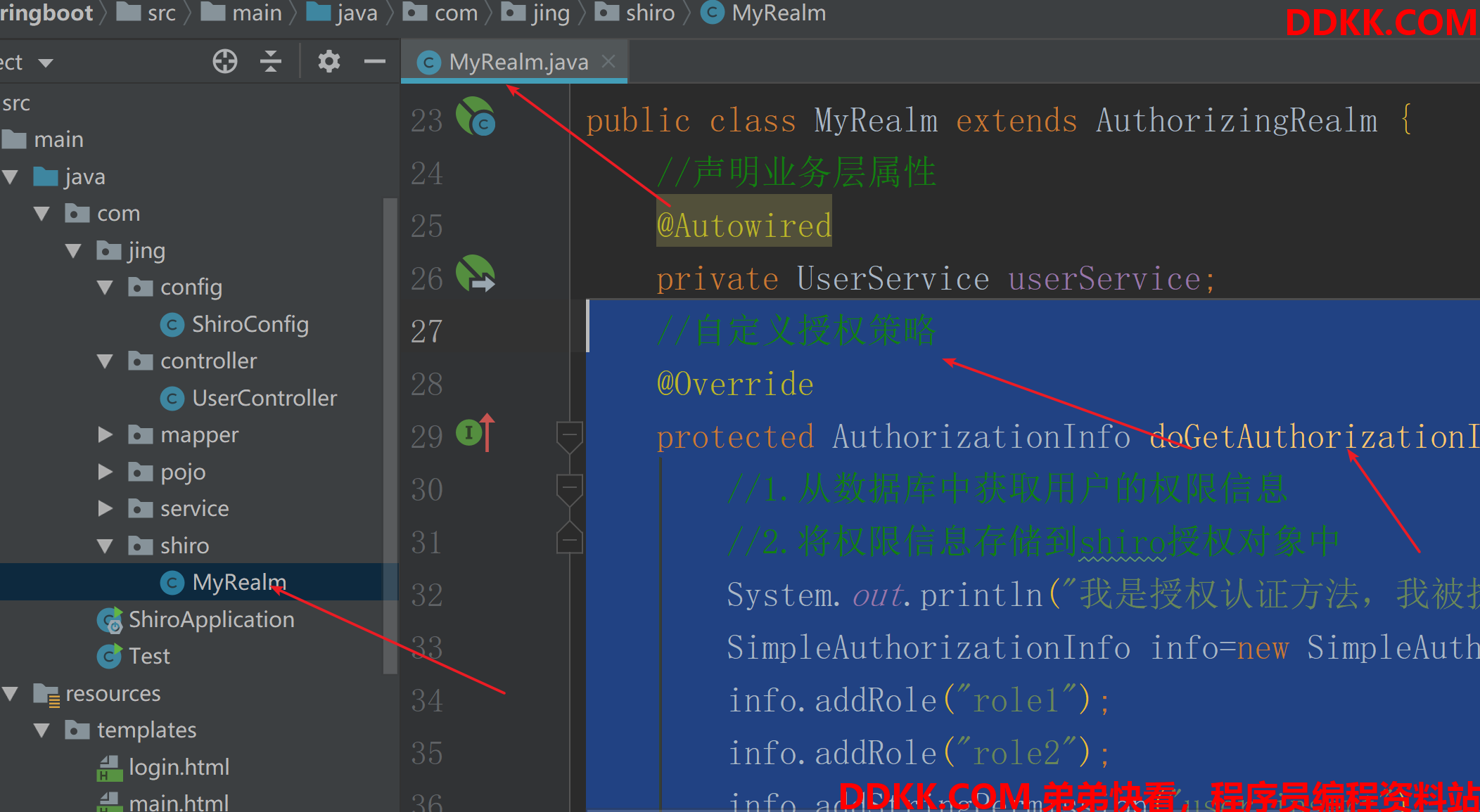
Task: Click the project tree vertical scrollbar
Action: (390, 436)
